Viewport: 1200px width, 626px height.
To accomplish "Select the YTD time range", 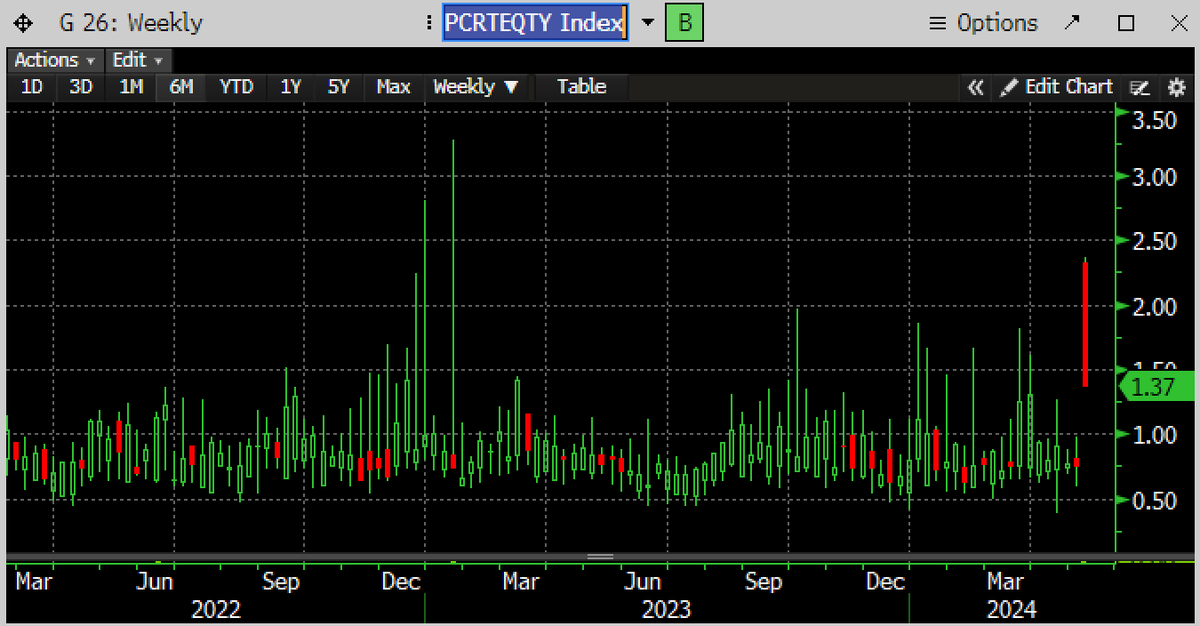I will [x=236, y=87].
